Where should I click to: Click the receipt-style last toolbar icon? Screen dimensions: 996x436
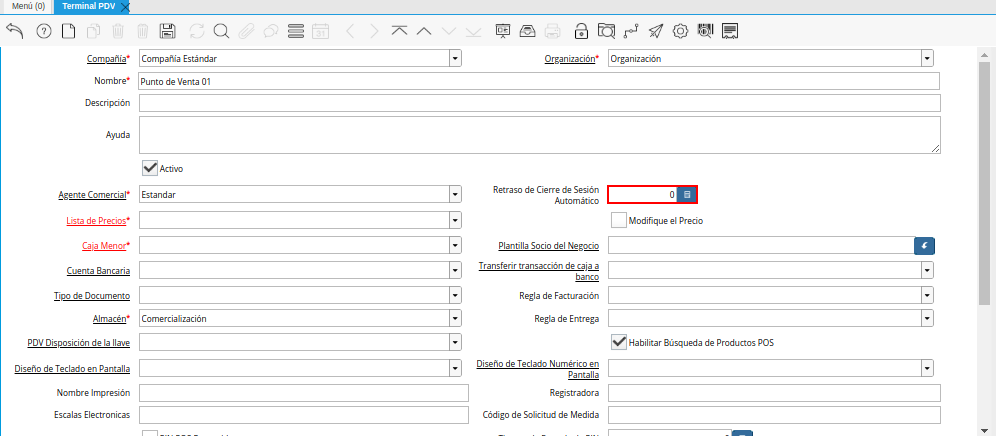pyautogui.click(x=730, y=31)
